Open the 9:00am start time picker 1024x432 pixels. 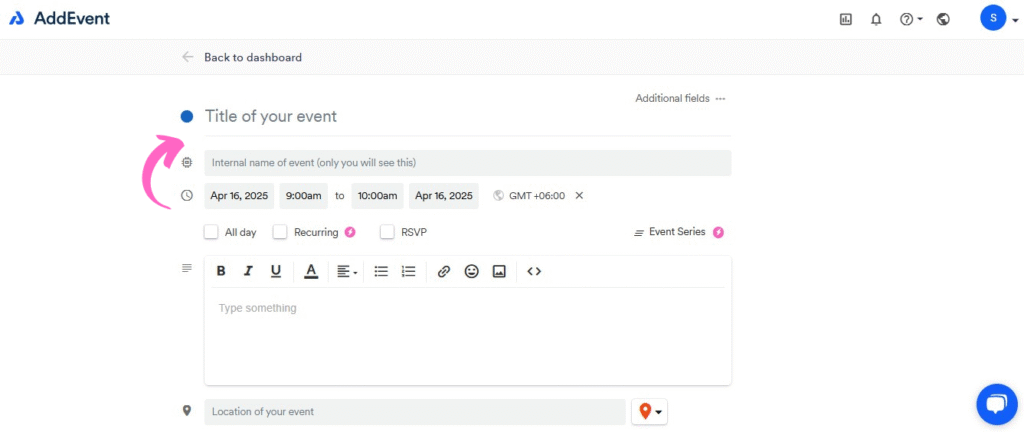click(304, 196)
